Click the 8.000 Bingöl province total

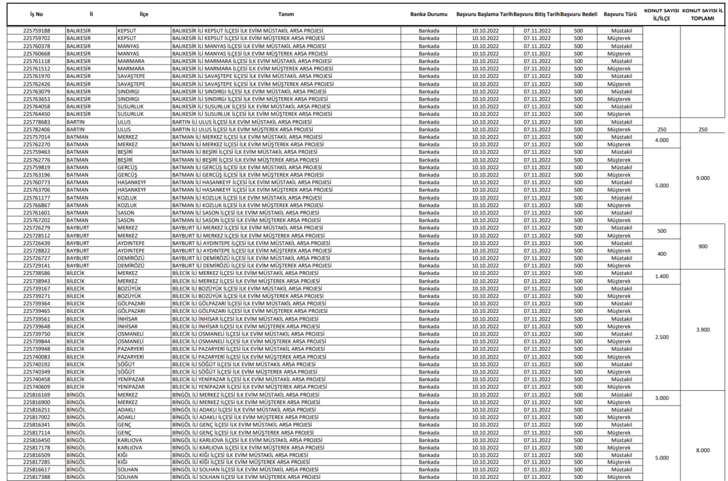click(x=703, y=450)
